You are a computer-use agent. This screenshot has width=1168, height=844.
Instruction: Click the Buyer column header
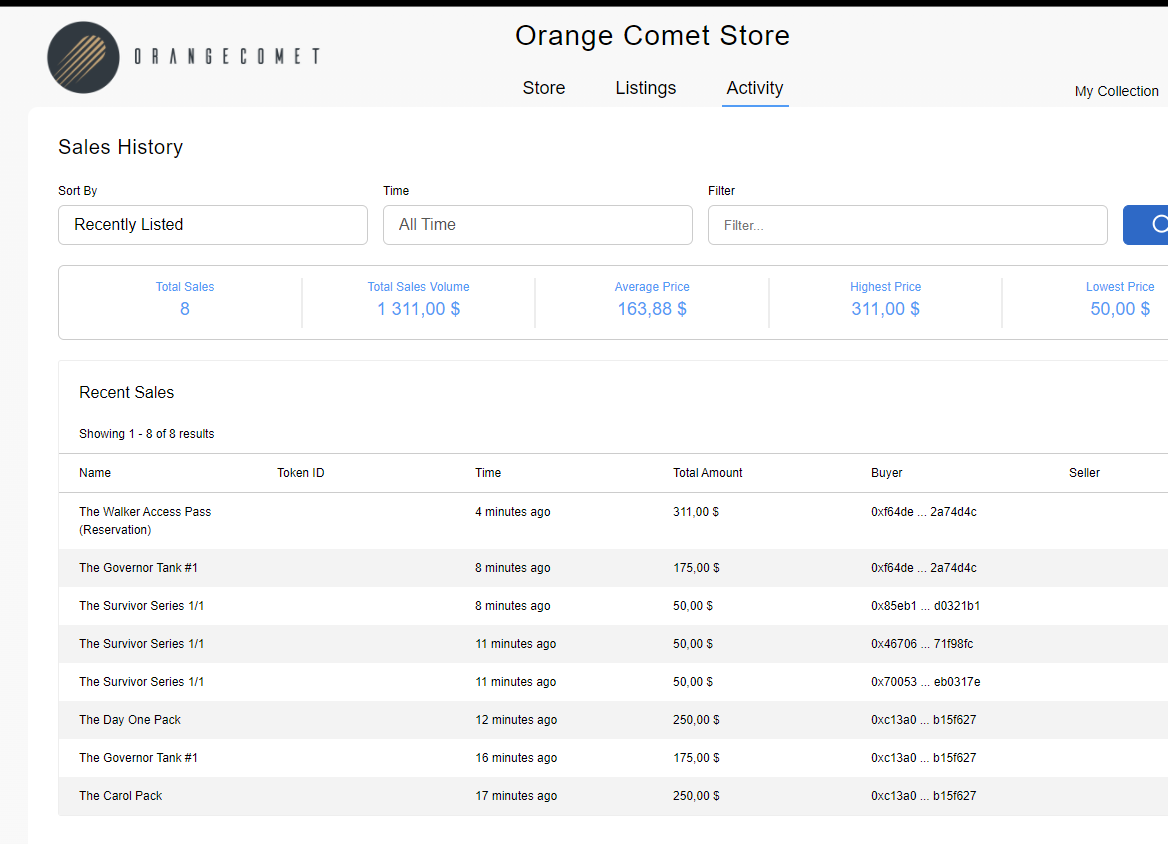click(x=886, y=472)
